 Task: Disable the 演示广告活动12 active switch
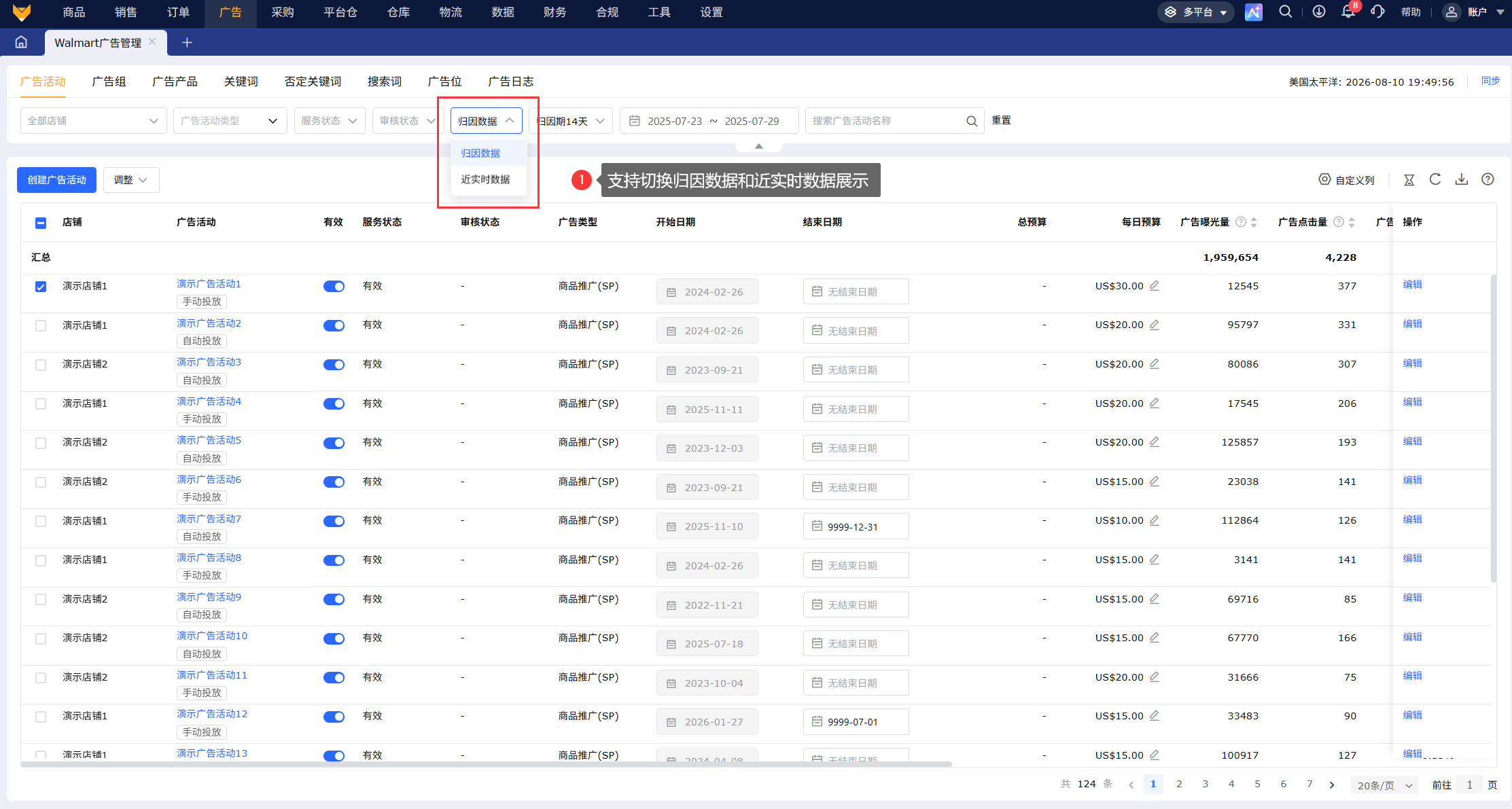[334, 717]
